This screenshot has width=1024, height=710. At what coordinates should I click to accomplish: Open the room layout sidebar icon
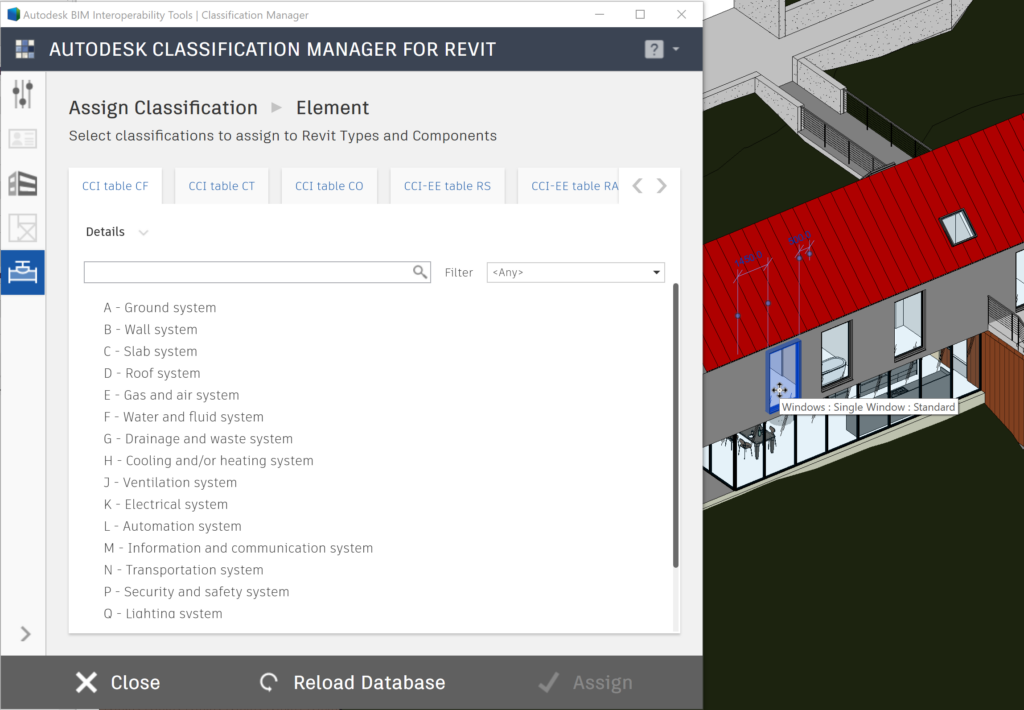[x=23, y=228]
